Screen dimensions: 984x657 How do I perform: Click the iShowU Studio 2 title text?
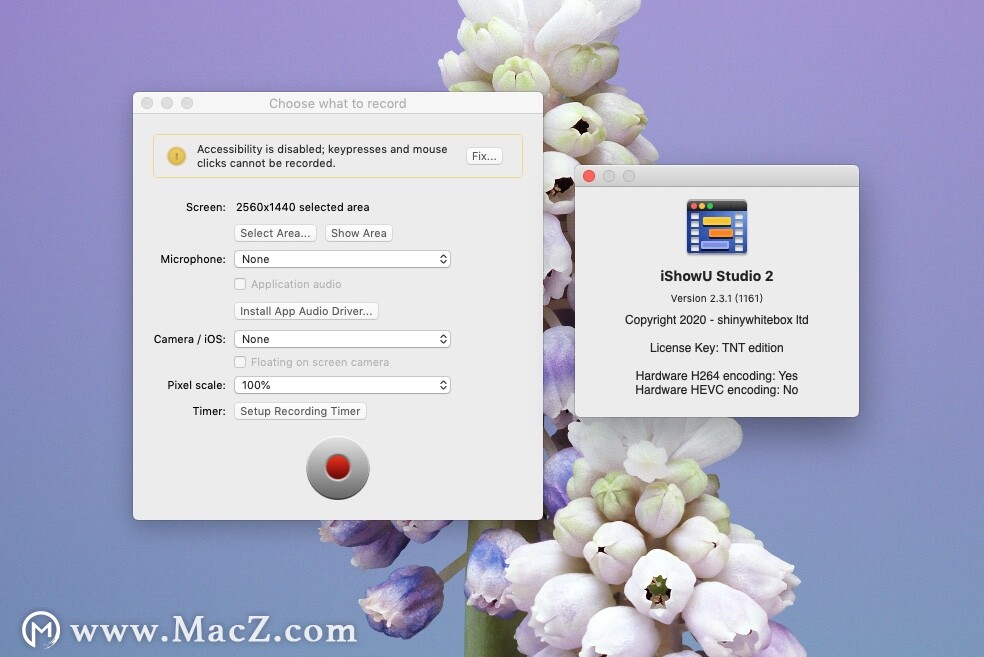click(x=717, y=276)
